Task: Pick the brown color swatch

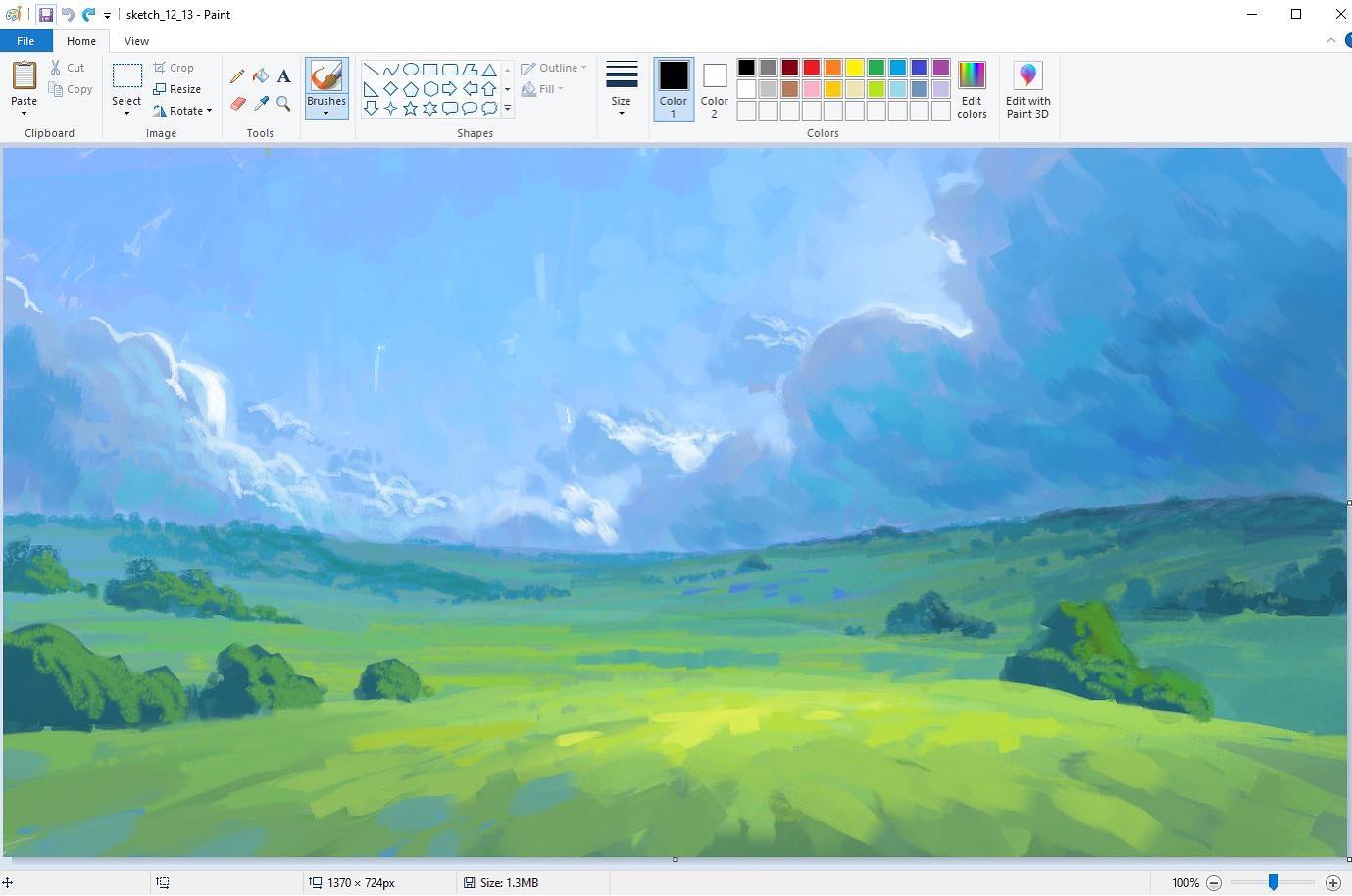Action: click(790, 89)
